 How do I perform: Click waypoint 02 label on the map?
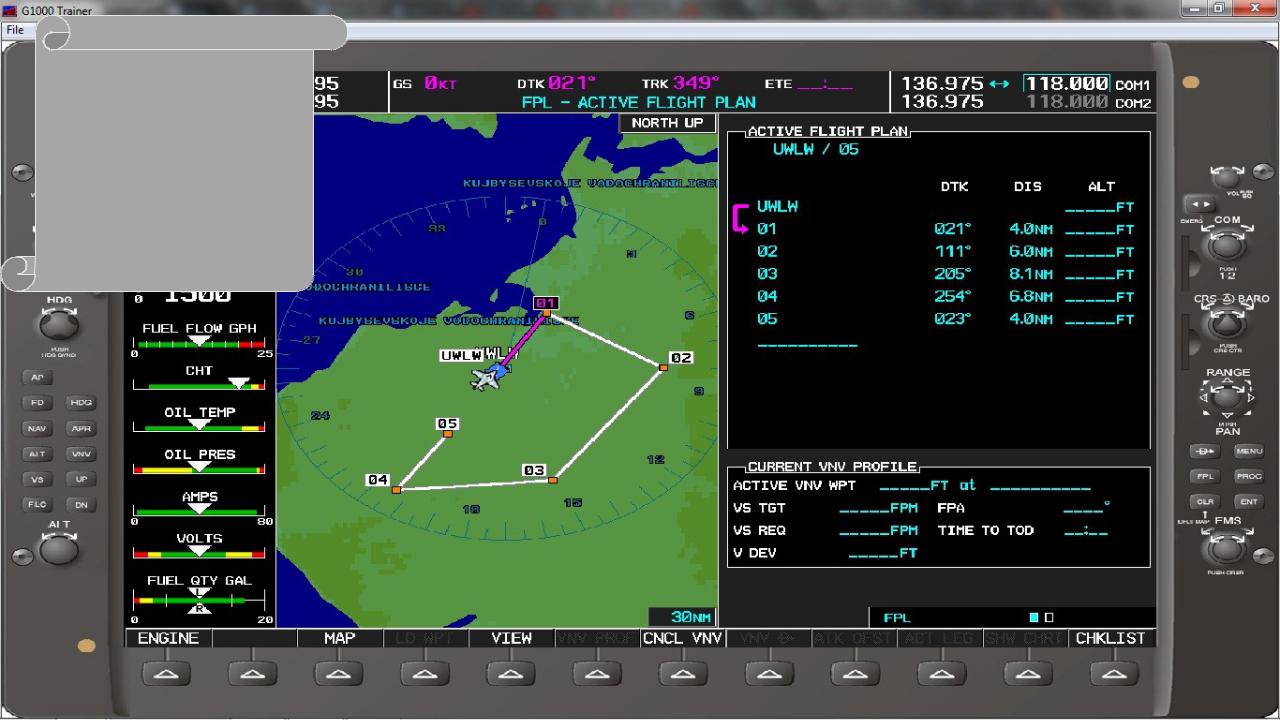tap(681, 357)
